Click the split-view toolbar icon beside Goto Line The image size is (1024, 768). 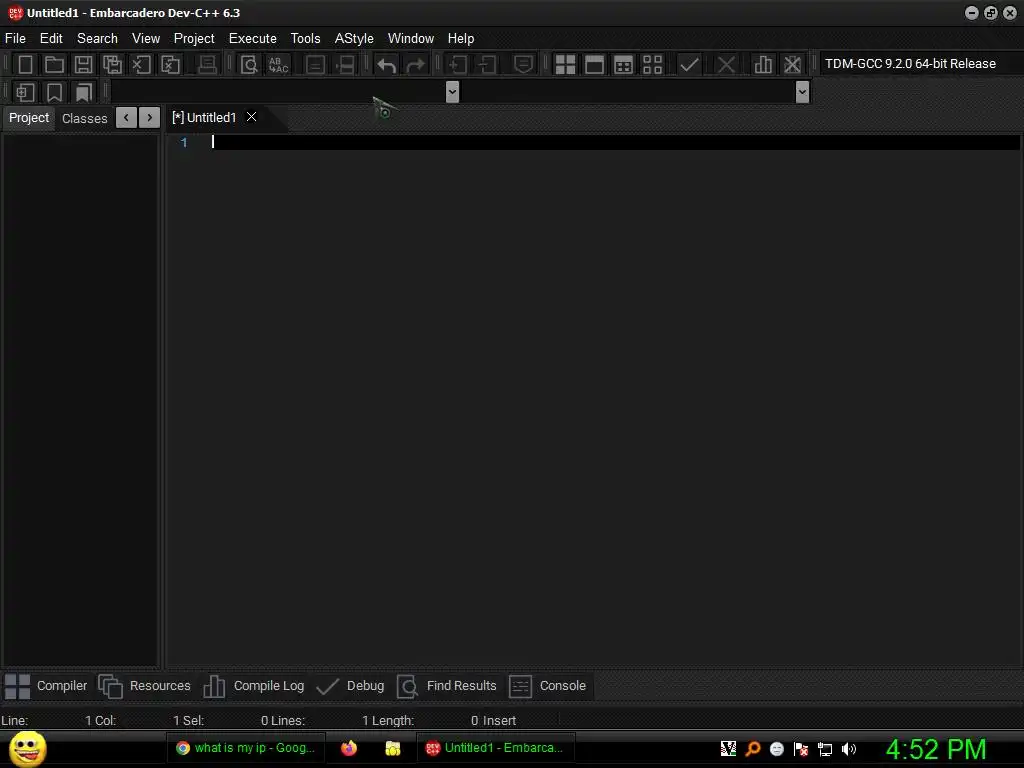point(345,64)
